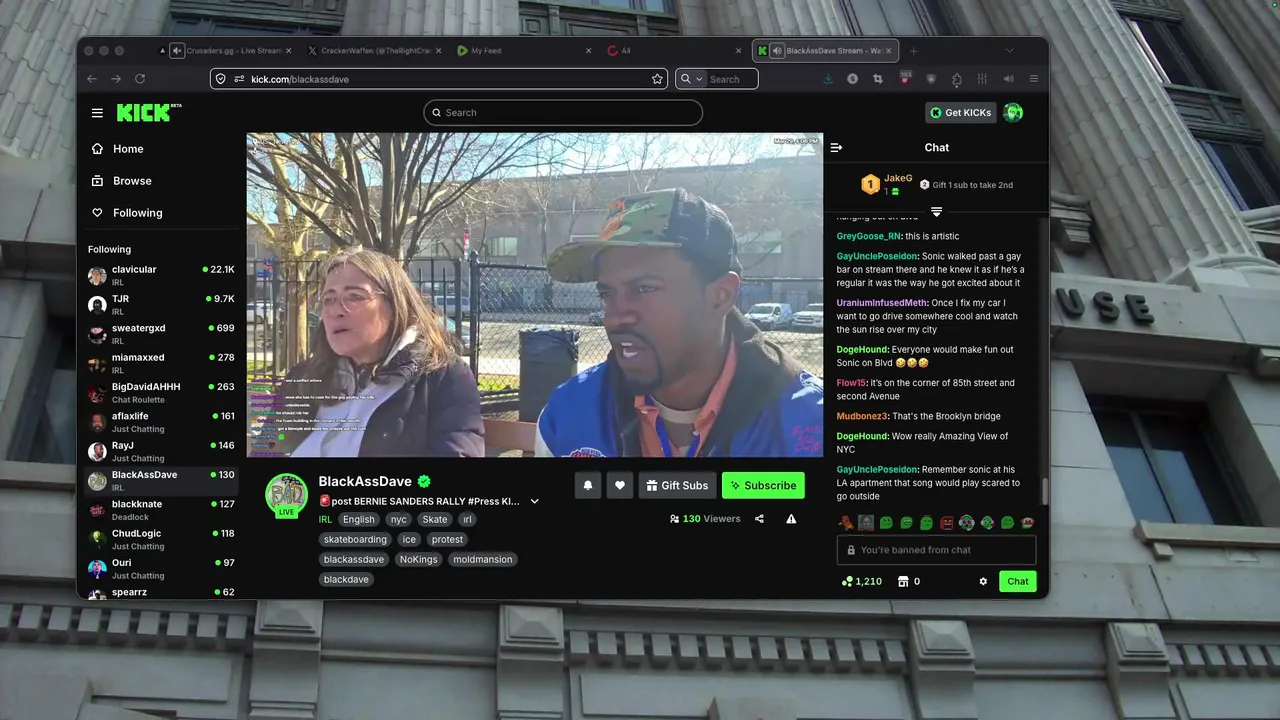Toggle stream notifications with the bell icon

pos(588,485)
